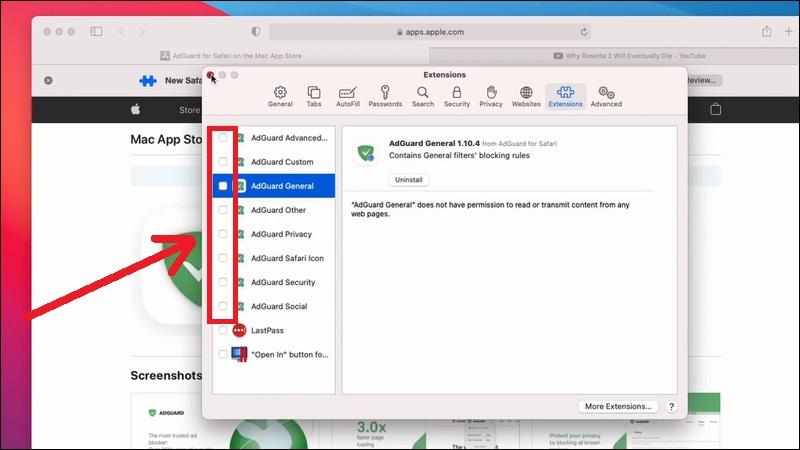Go back in Safari window

pos(121,32)
